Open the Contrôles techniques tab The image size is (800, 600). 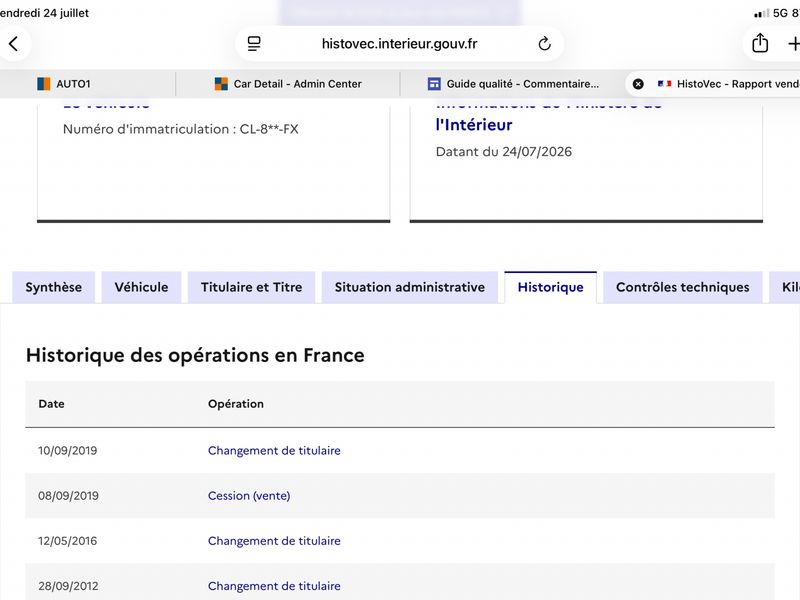point(683,287)
